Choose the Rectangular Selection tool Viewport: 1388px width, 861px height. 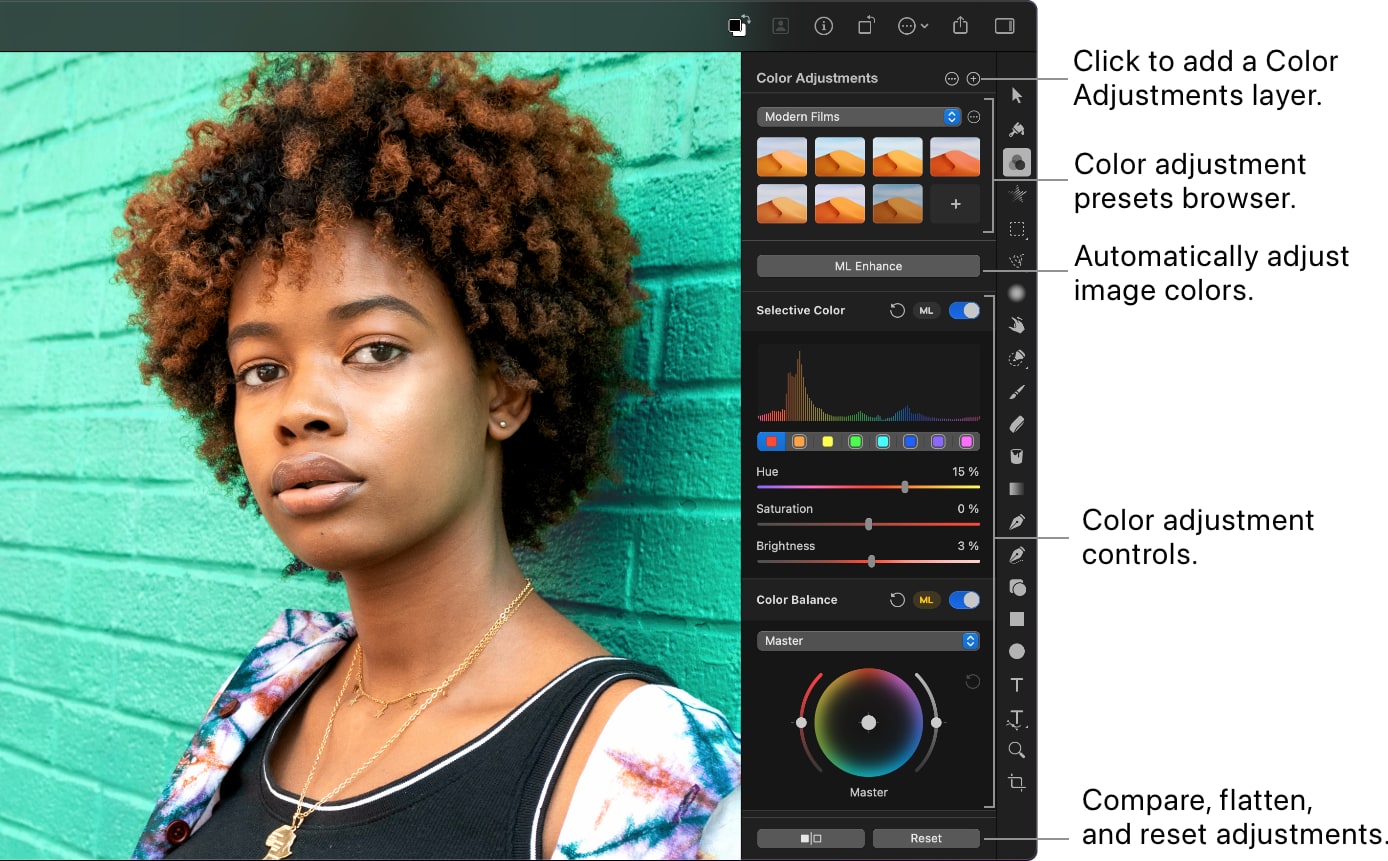pos(1017,229)
